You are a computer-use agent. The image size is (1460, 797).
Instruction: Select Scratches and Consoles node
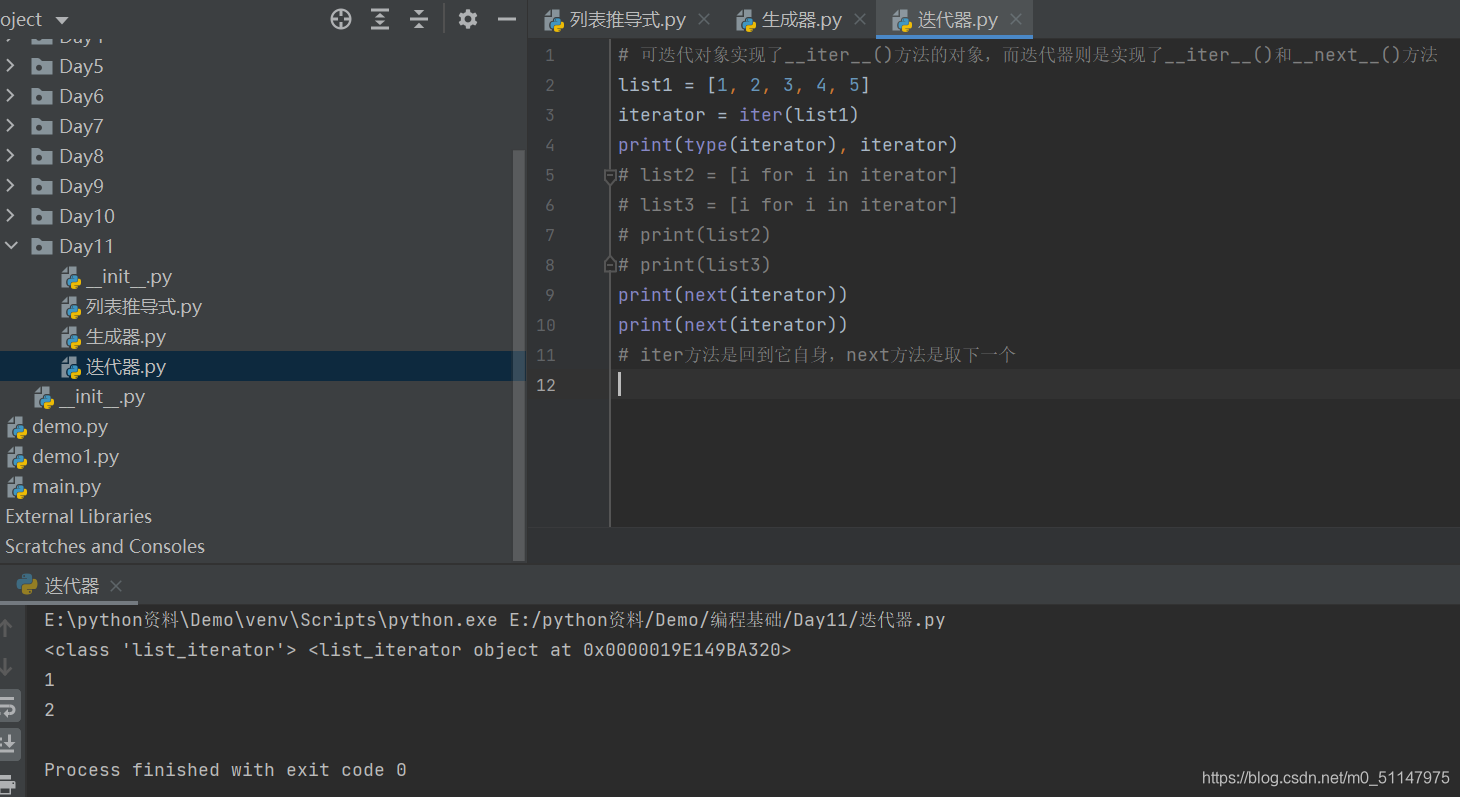(105, 547)
